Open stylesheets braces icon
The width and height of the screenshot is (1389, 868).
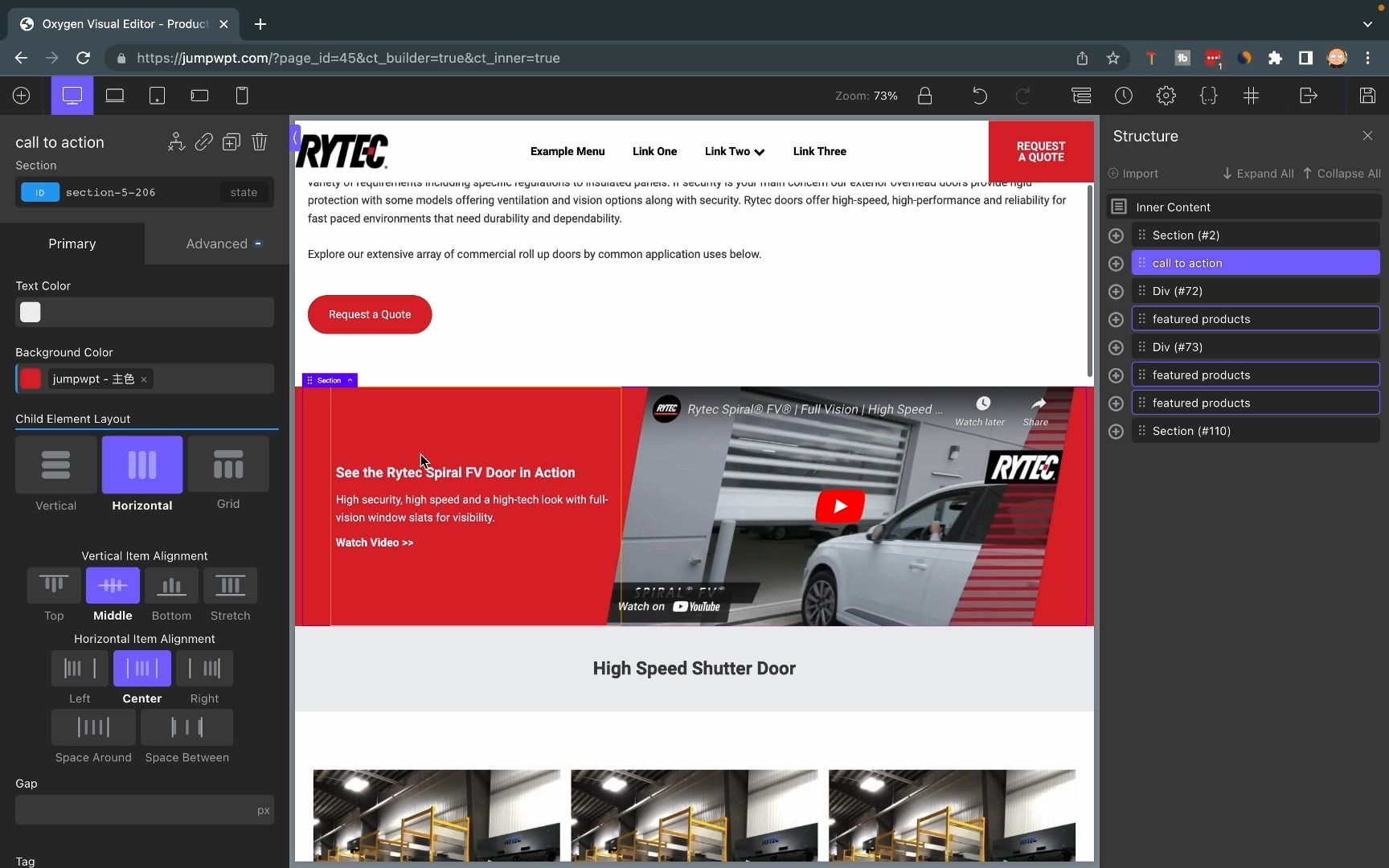pyautogui.click(x=1209, y=96)
